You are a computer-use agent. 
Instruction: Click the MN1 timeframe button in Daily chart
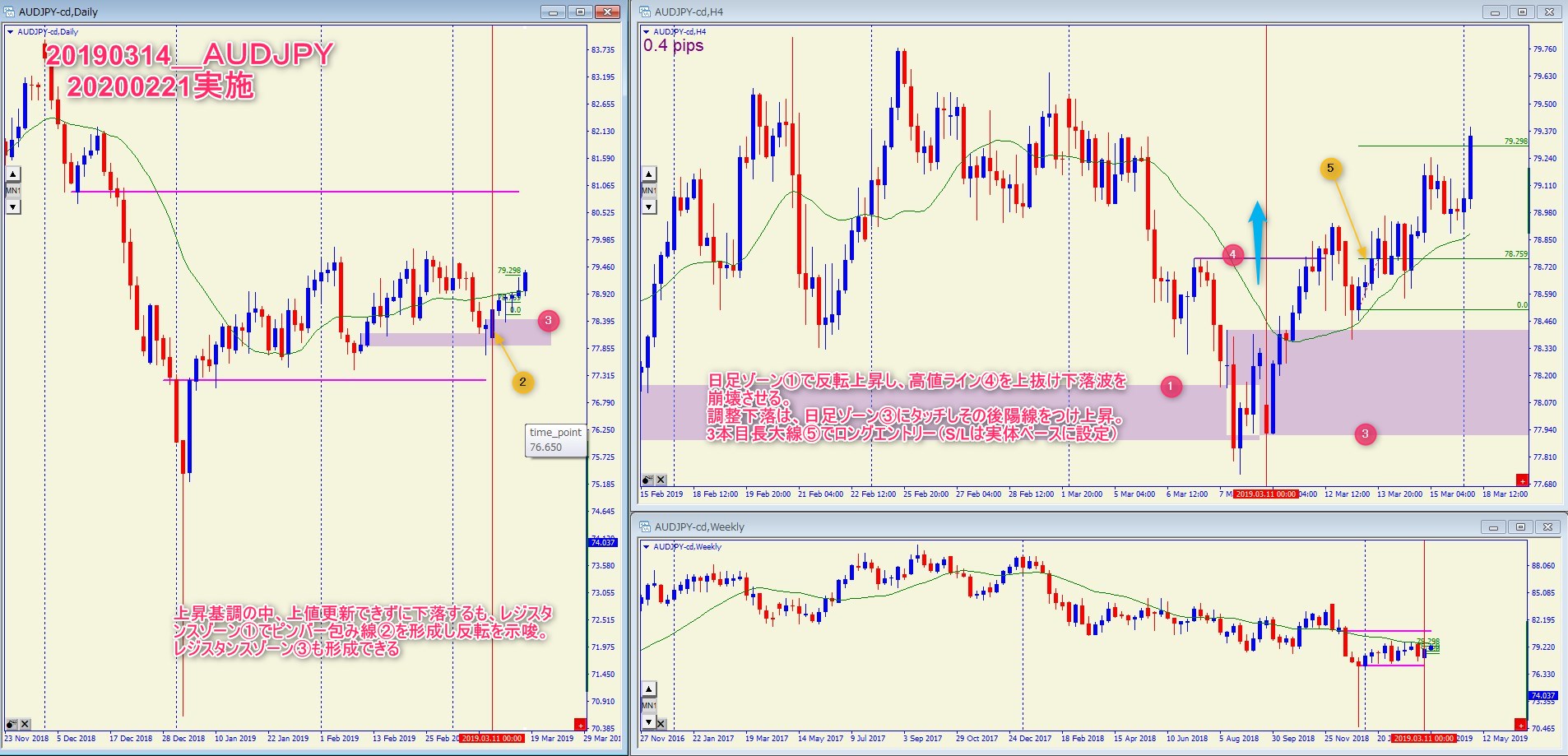click(x=13, y=191)
